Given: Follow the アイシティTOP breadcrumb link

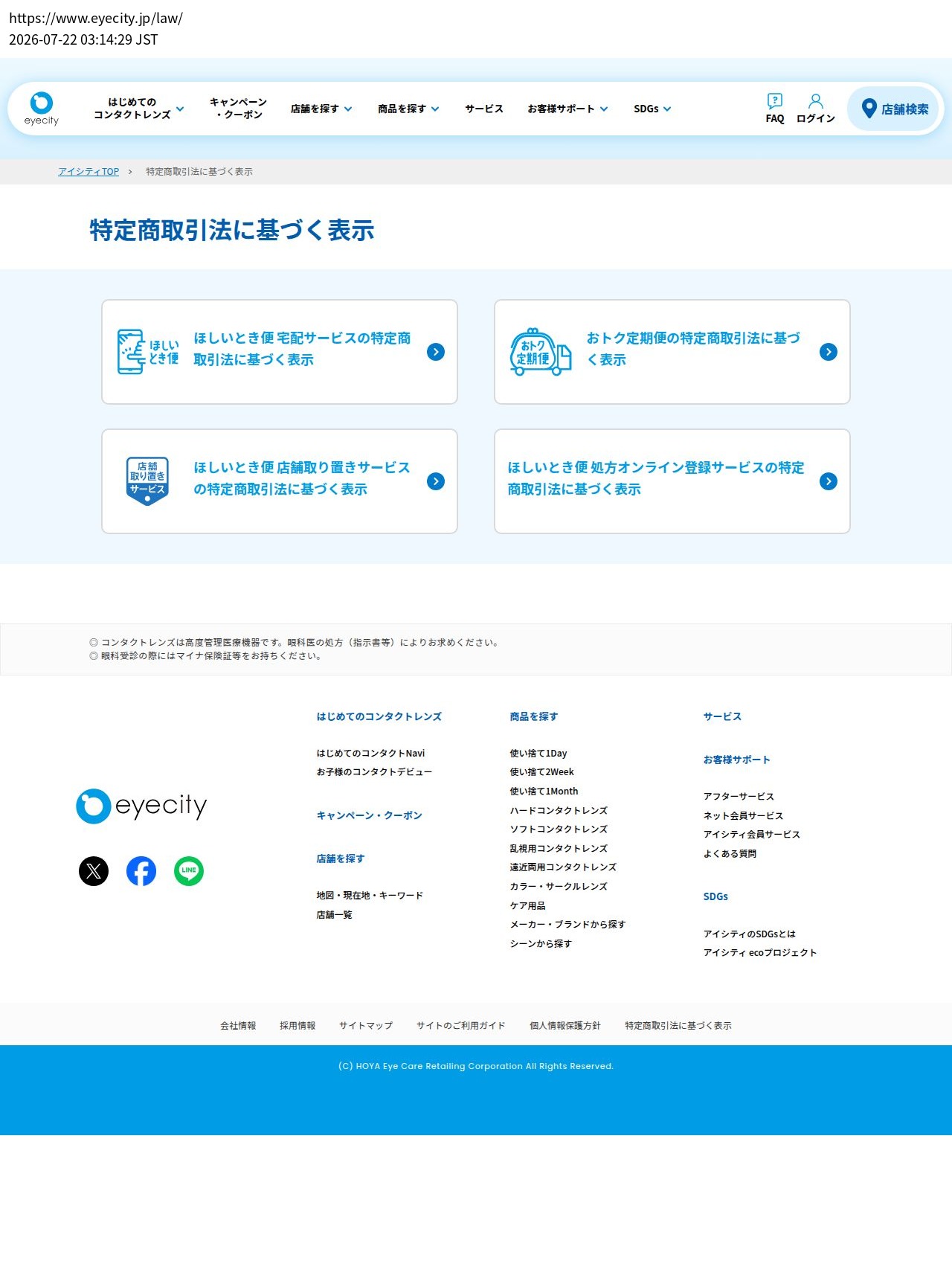Looking at the screenshot, I should 89,172.
